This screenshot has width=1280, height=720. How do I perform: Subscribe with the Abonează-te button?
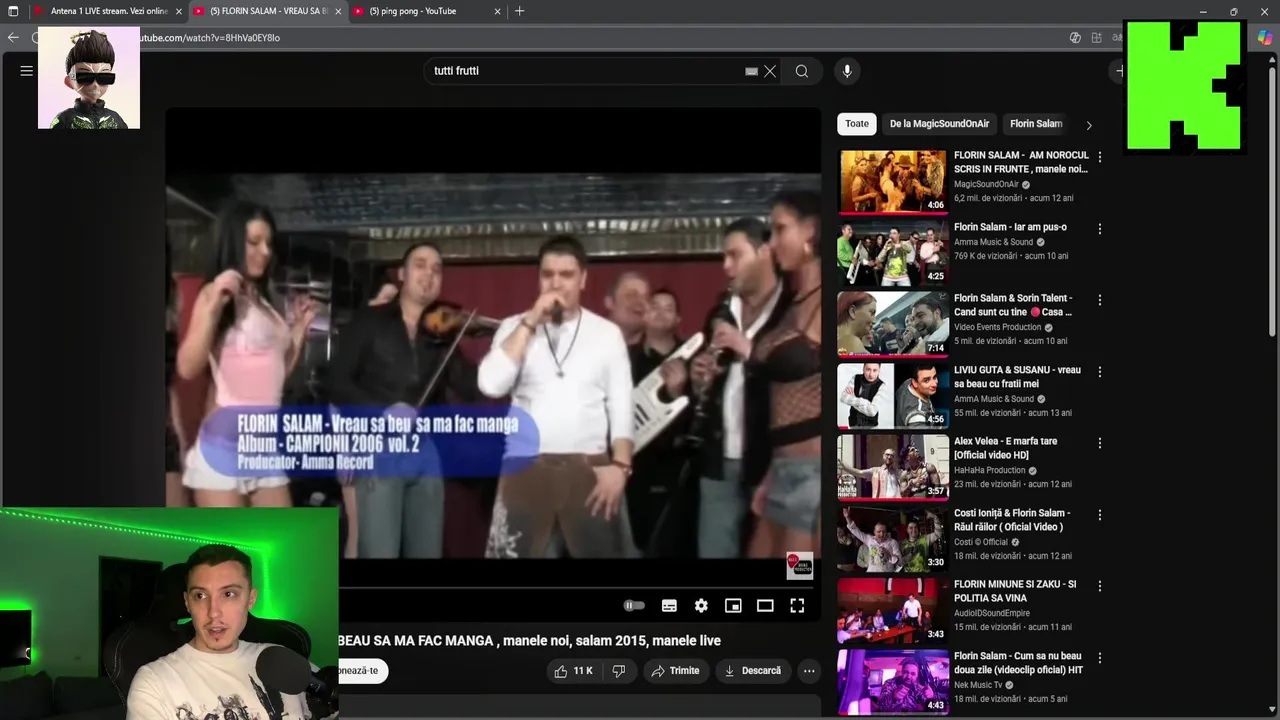click(362, 671)
